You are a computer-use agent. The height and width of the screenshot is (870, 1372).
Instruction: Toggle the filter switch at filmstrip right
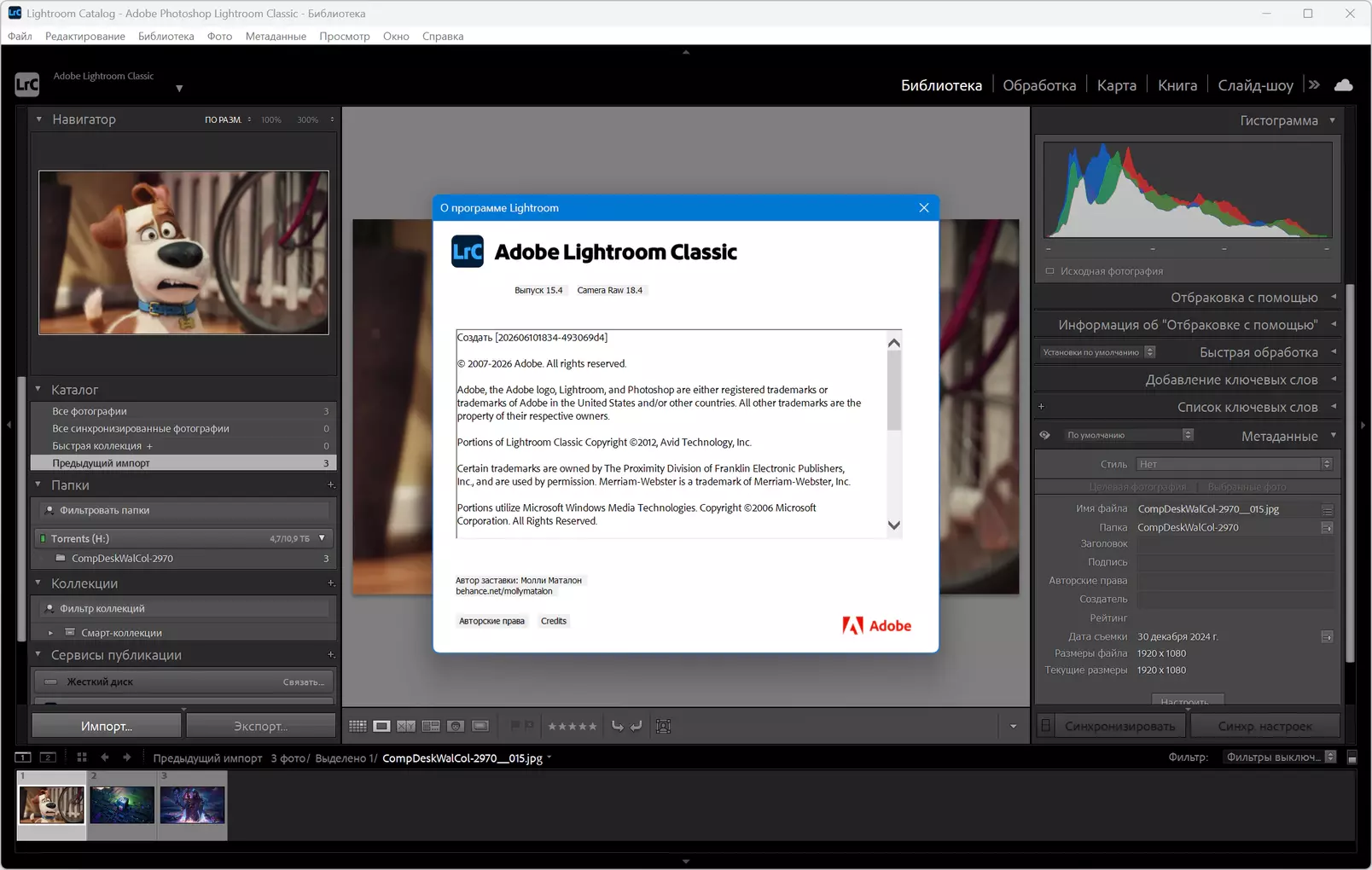click(x=1352, y=757)
